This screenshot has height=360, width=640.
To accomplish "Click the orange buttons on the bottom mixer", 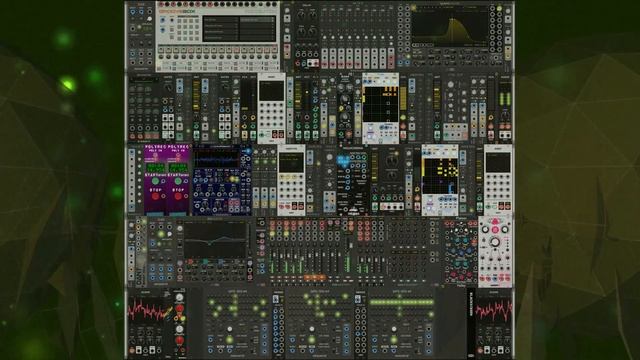I will coord(315,278).
